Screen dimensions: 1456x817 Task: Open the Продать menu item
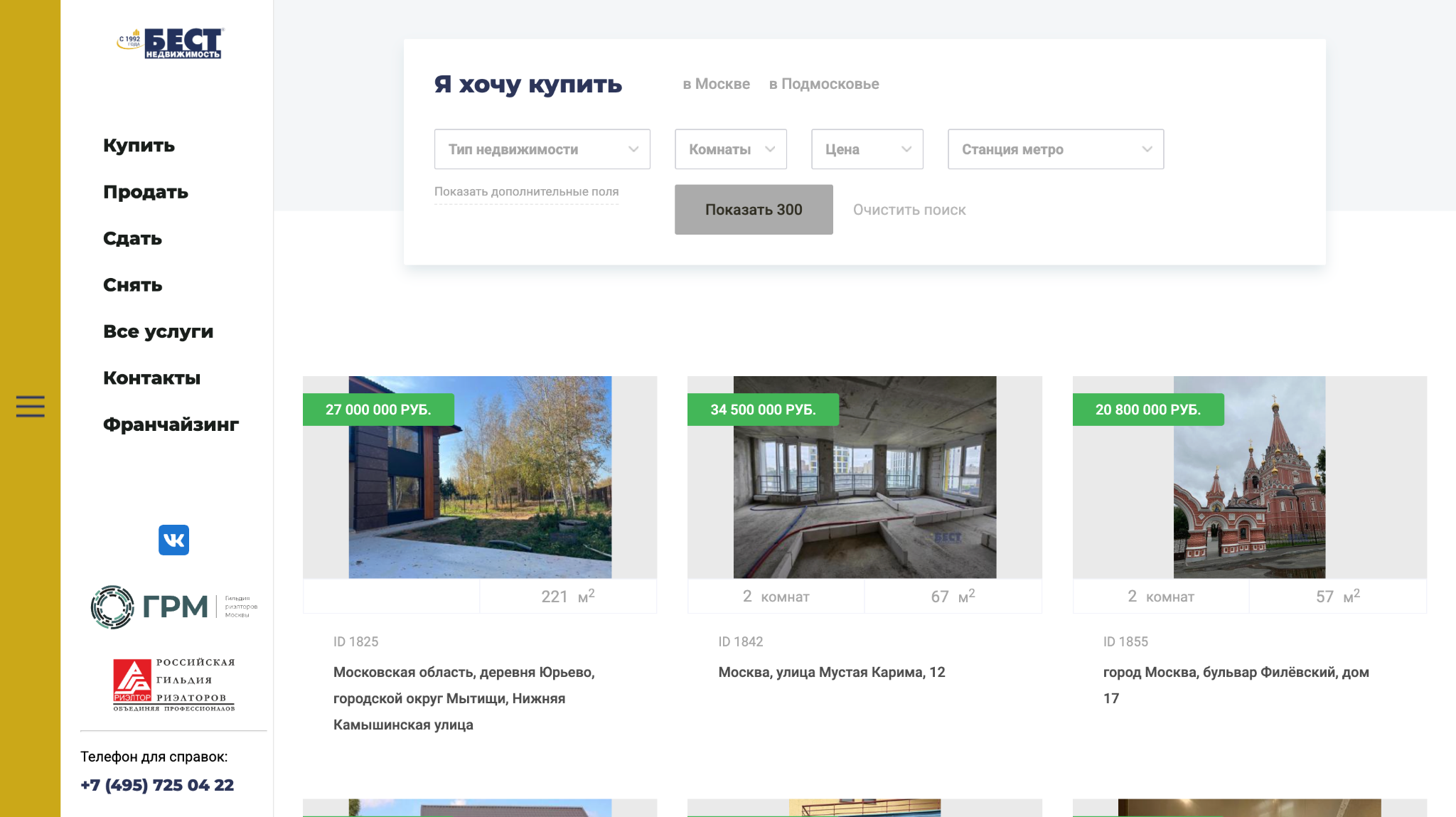(x=145, y=192)
